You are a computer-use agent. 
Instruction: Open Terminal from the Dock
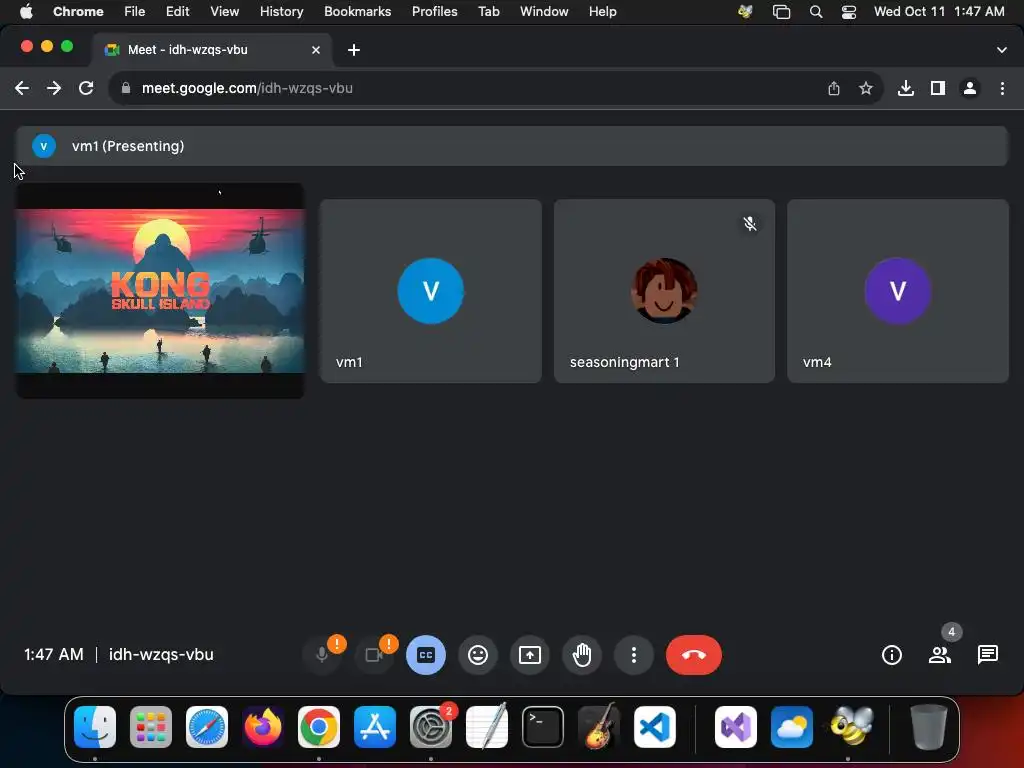(x=543, y=727)
